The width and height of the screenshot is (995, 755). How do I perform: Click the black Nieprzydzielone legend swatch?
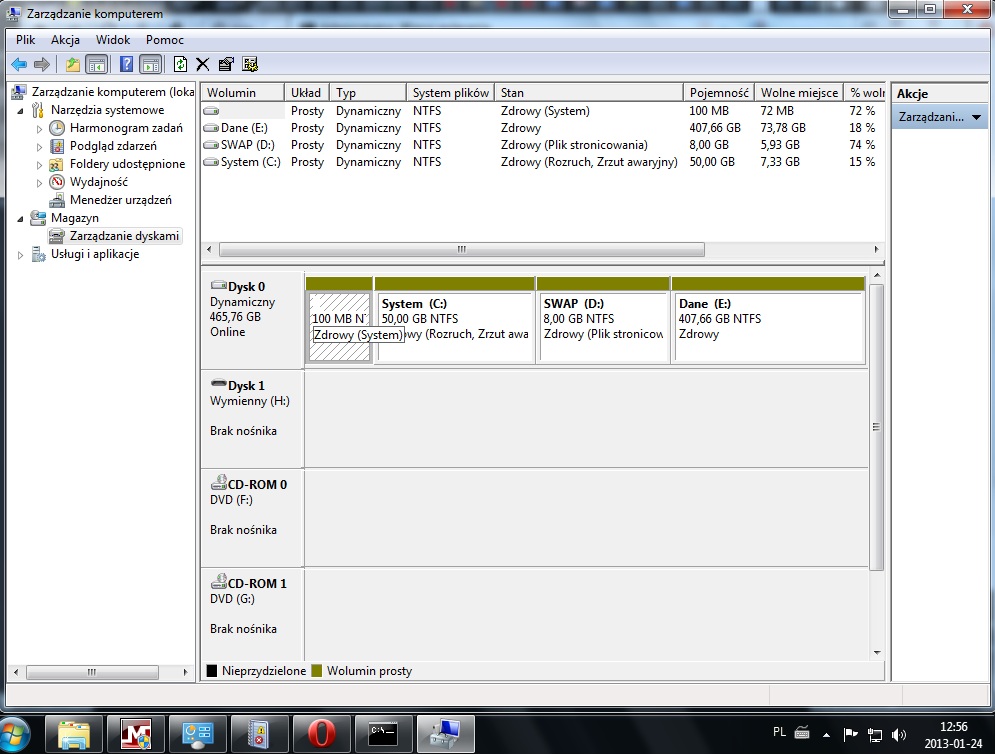click(x=212, y=671)
